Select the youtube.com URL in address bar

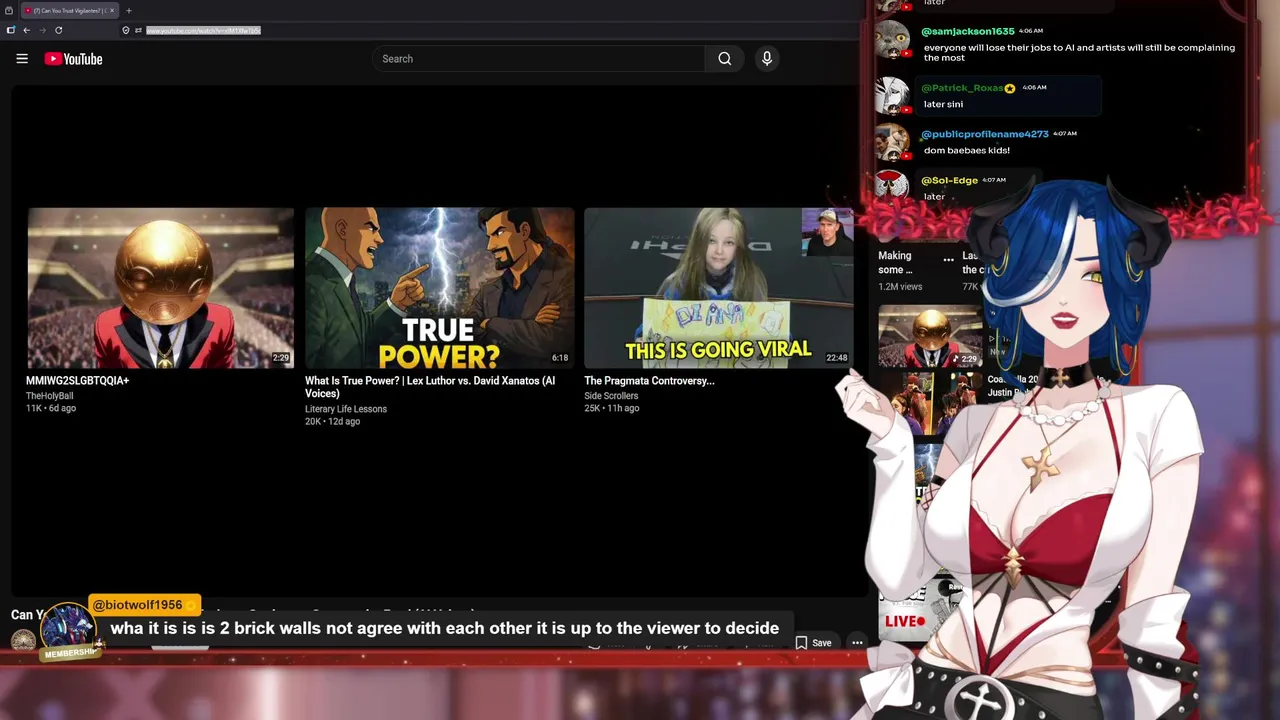pos(203,30)
